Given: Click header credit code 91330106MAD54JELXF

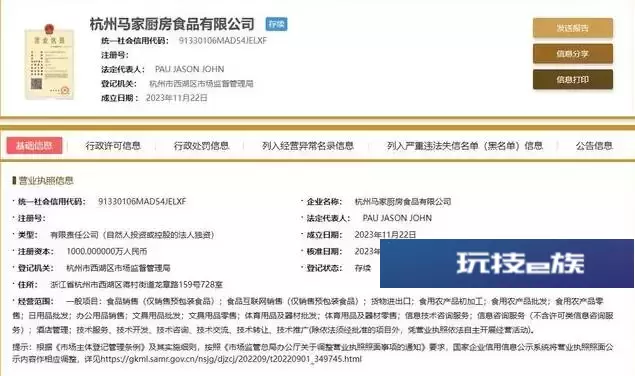Looking at the screenshot, I should coord(223,41).
